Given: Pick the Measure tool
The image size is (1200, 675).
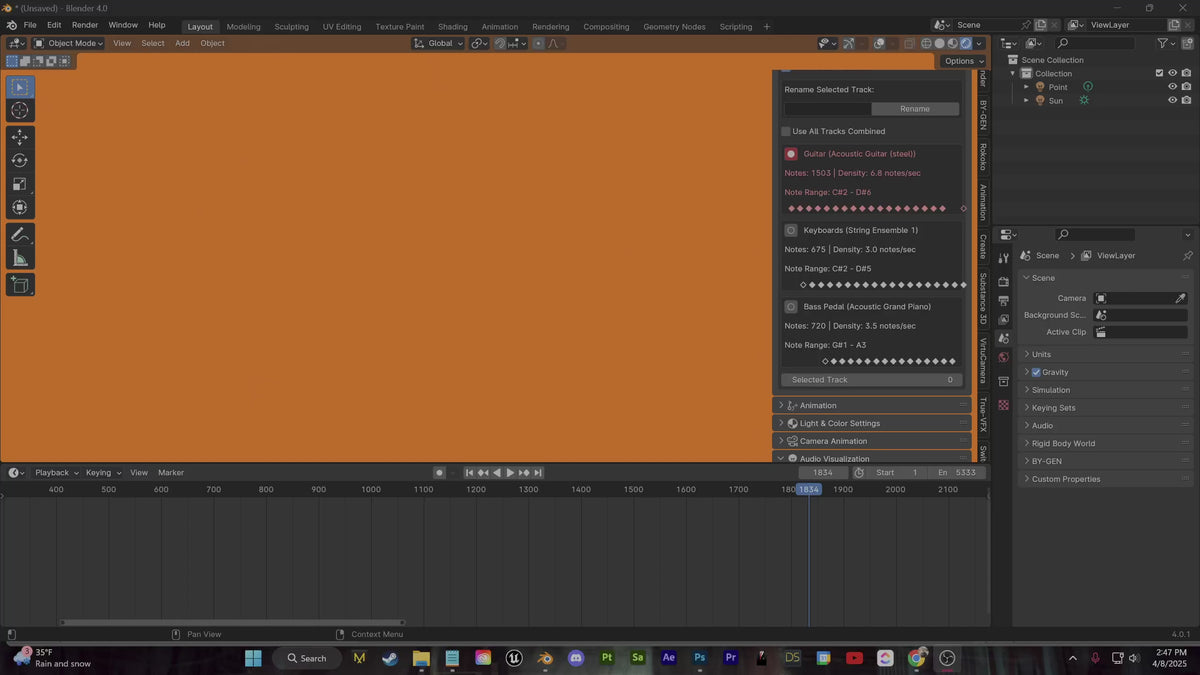Looking at the screenshot, I should 19,257.
